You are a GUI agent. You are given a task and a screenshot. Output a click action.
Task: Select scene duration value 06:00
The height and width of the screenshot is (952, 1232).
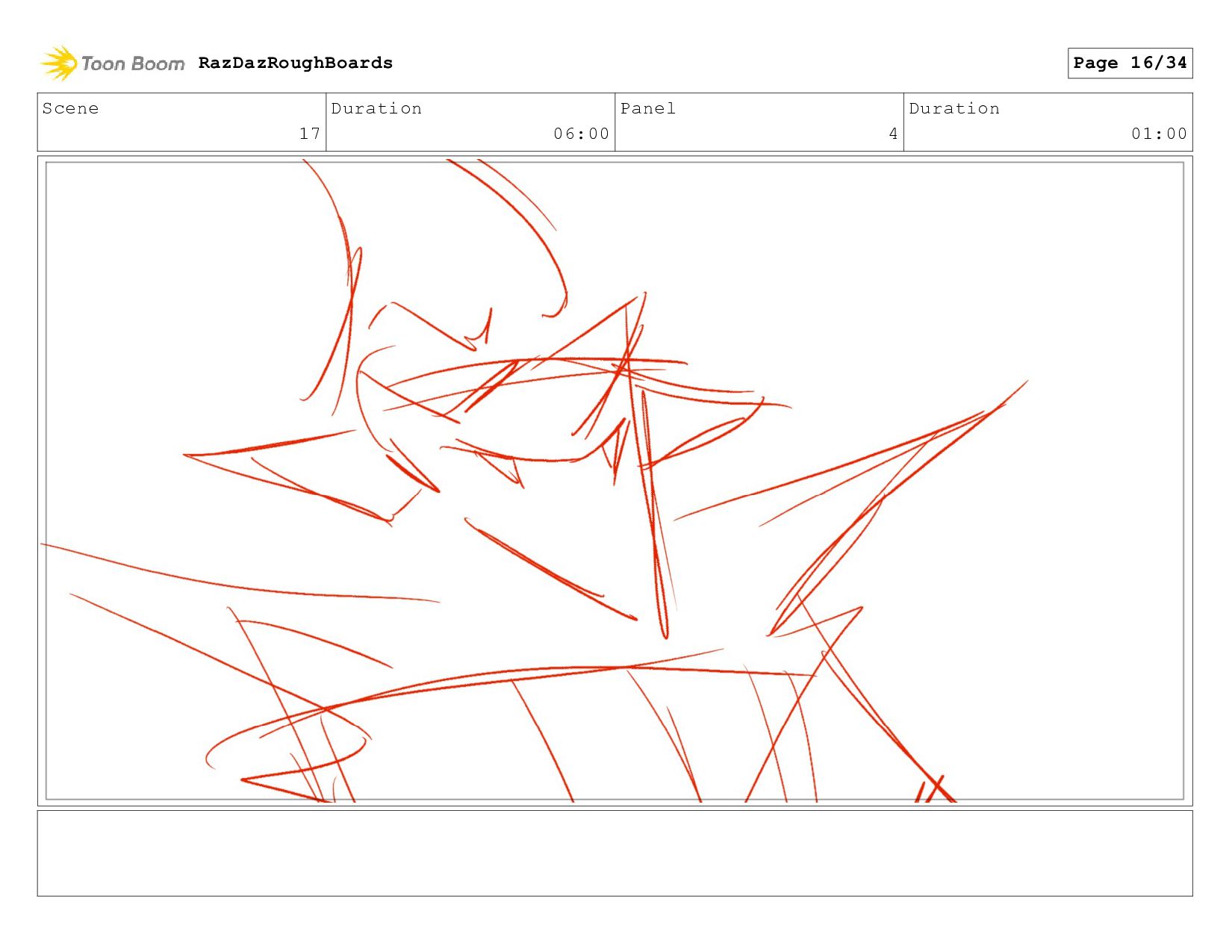tap(582, 134)
